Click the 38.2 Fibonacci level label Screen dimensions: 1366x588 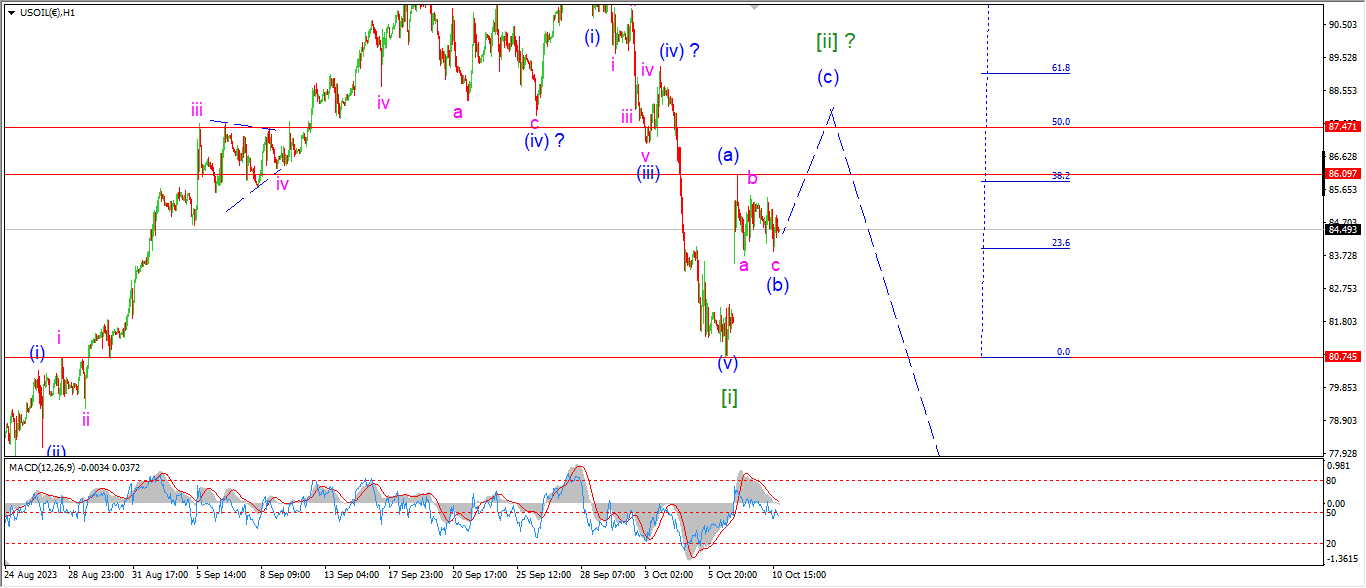pos(1061,175)
